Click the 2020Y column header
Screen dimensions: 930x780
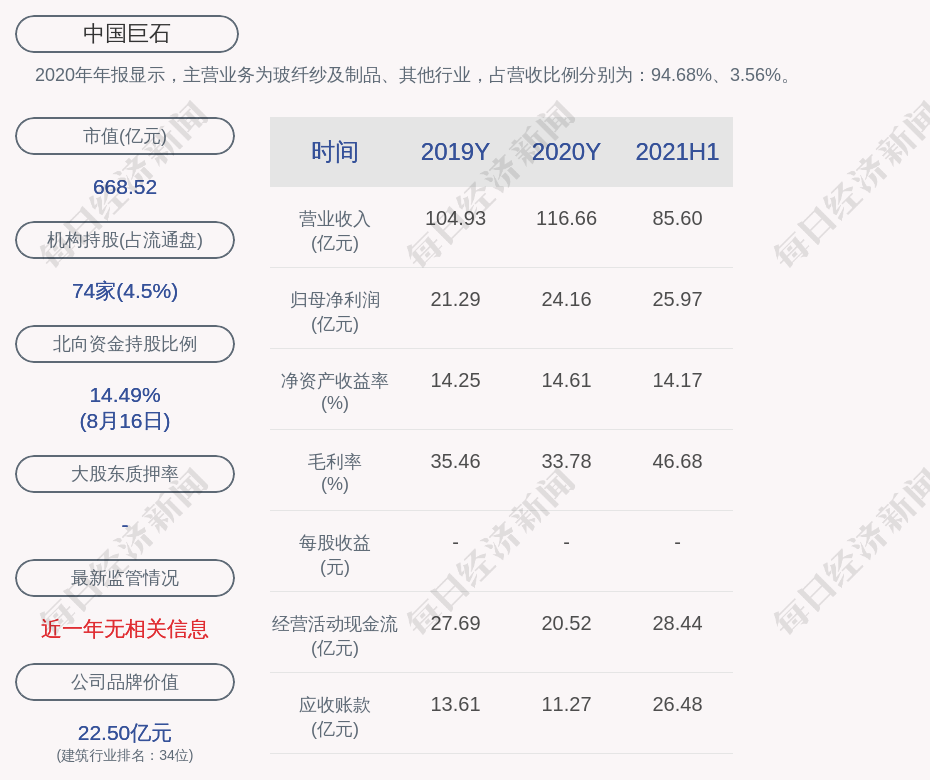[x=566, y=152]
